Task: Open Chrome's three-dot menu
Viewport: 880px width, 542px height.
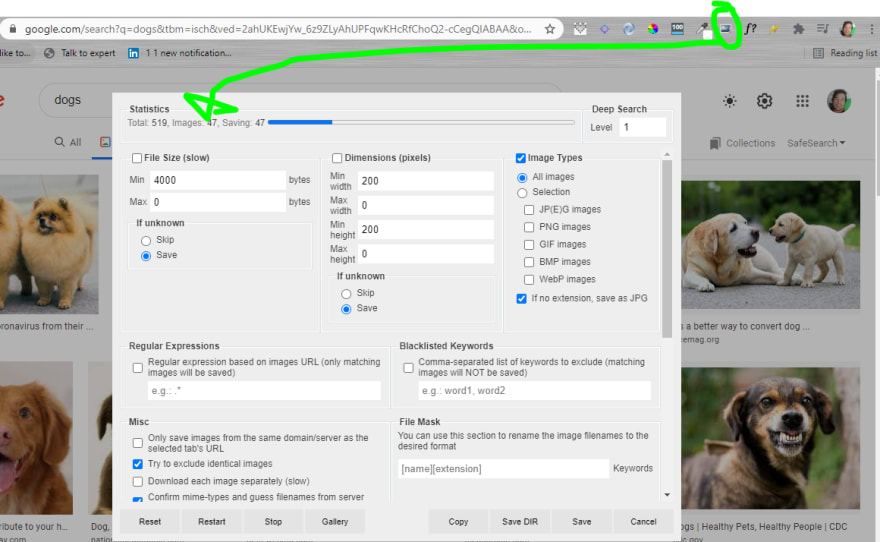Action: (872, 29)
